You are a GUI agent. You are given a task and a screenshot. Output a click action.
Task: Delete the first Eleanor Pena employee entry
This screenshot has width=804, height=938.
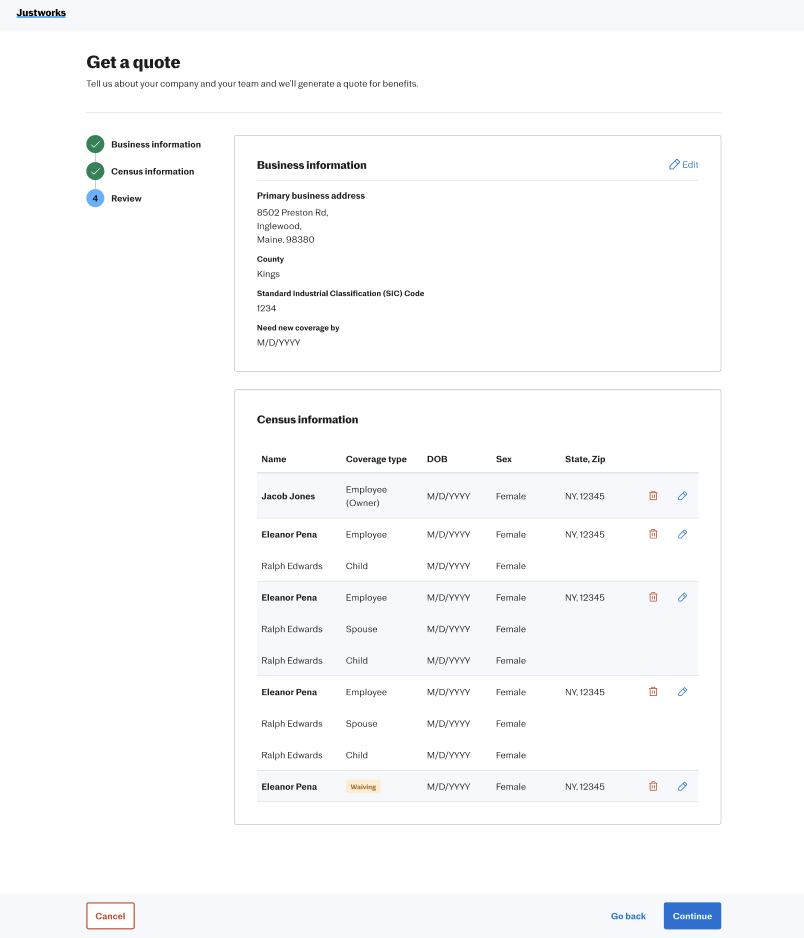653,535
